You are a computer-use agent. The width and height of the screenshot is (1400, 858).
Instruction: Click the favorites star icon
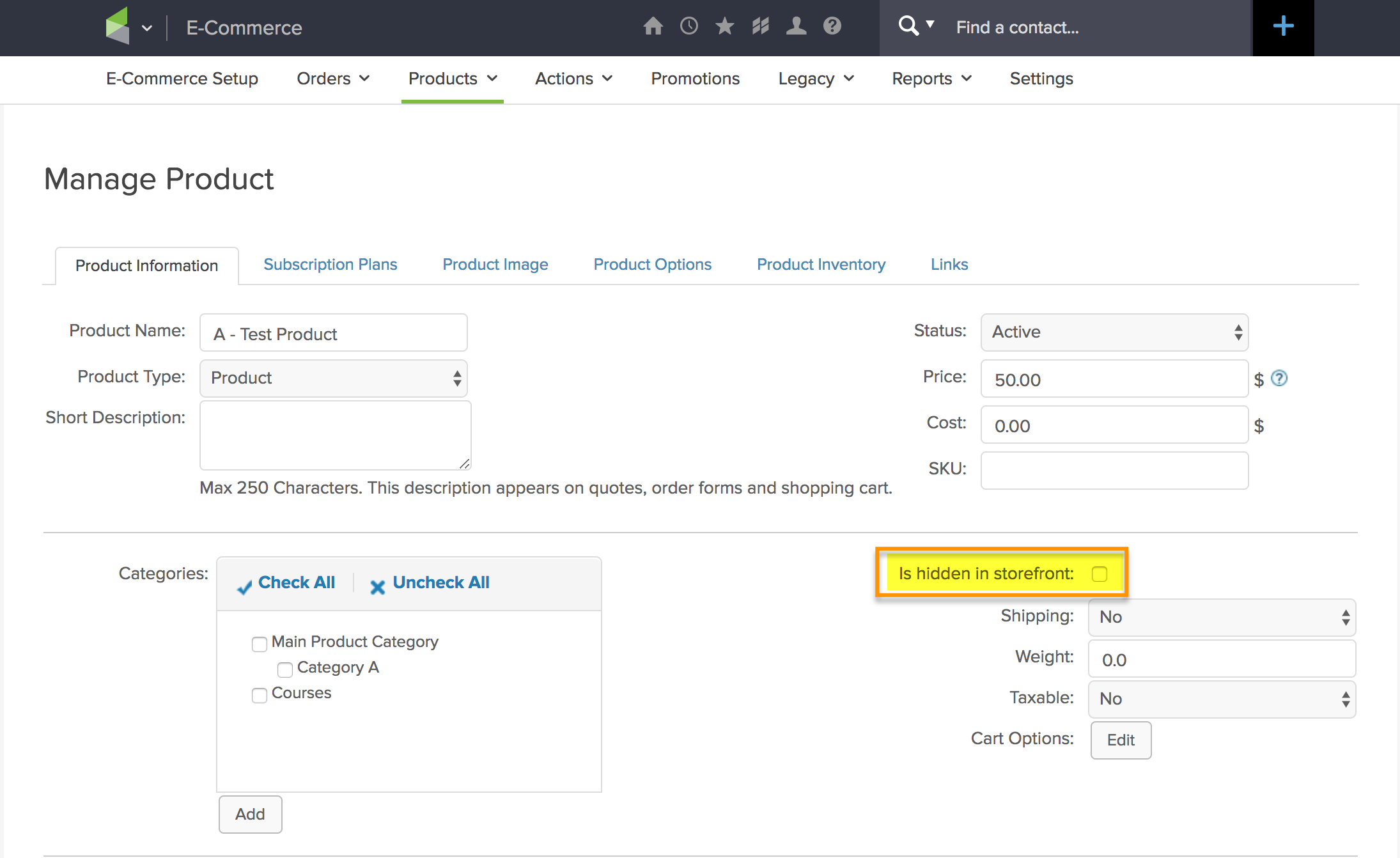[x=724, y=26]
